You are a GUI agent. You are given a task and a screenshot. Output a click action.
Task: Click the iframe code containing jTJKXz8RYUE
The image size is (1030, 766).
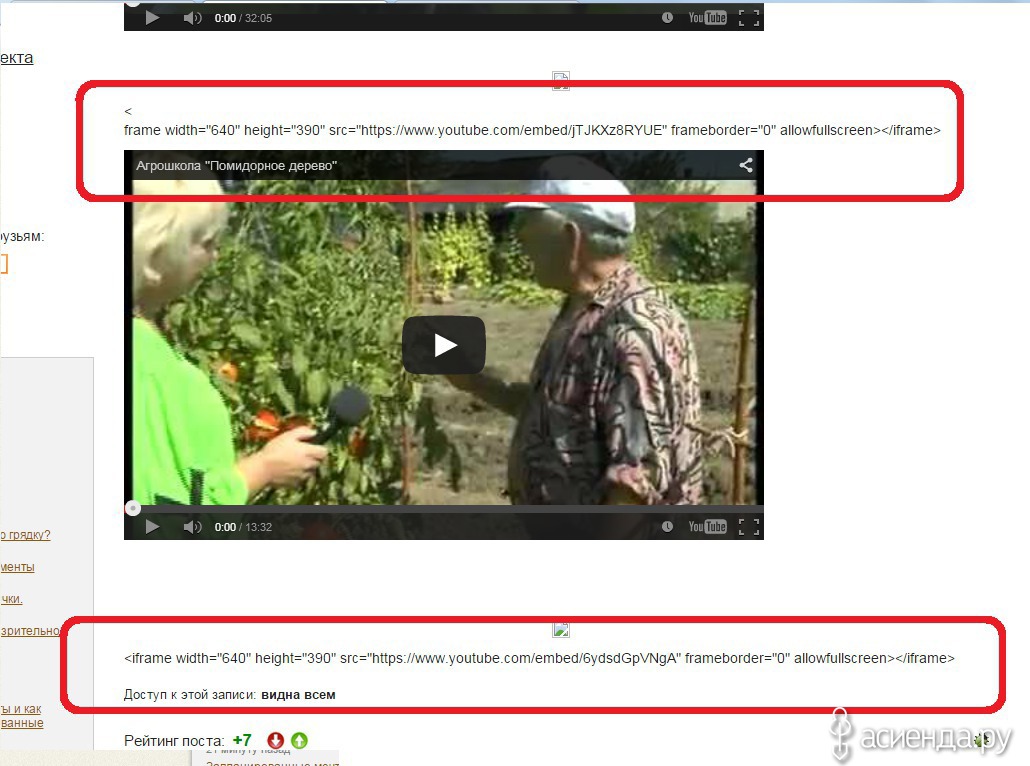click(532, 130)
